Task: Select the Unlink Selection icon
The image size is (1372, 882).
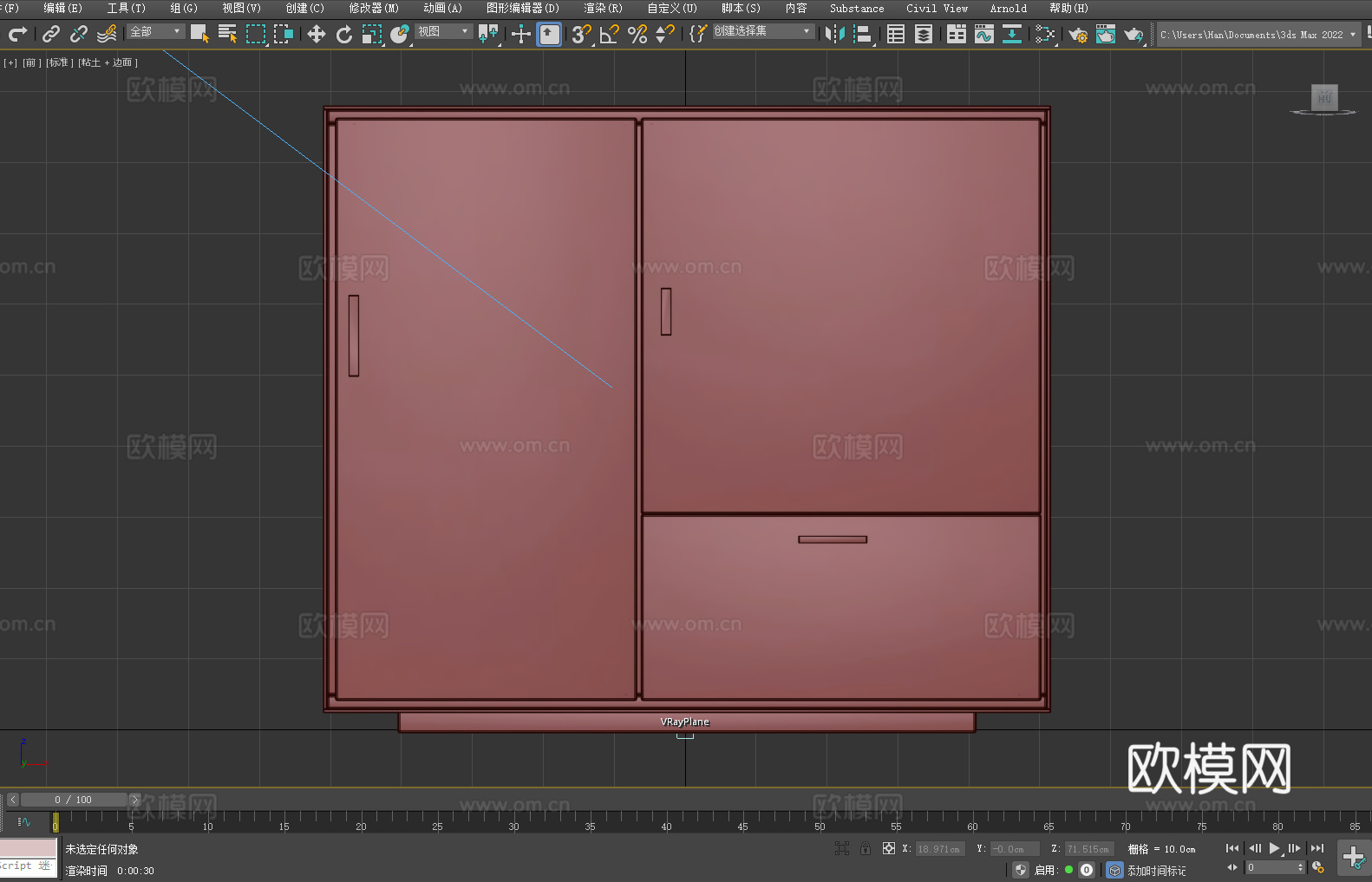Action: tap(79, 34)
